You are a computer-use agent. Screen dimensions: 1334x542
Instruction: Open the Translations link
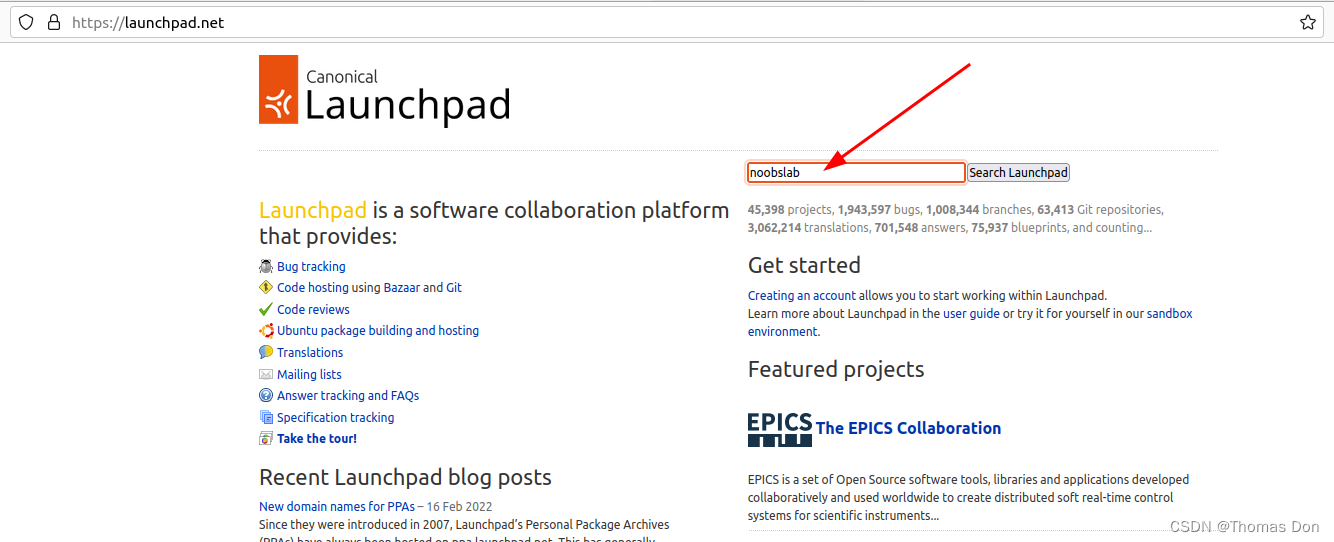pyautogui.click(x=310, y=352)
